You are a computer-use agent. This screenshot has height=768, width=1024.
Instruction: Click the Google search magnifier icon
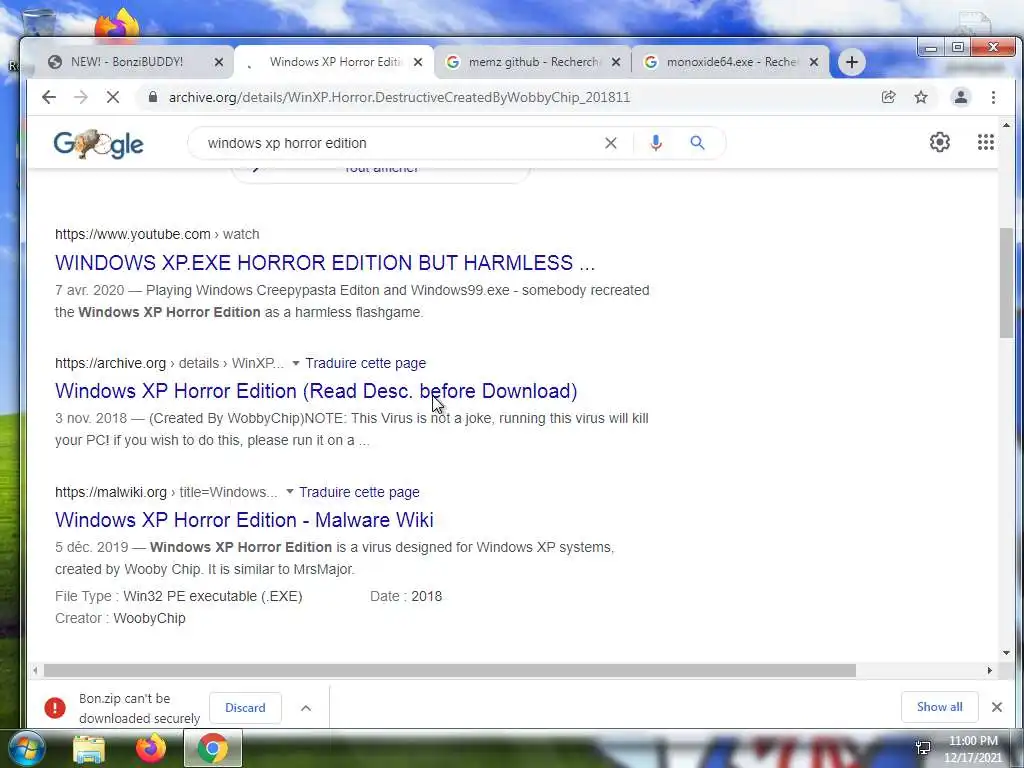[x=697, y=142]
